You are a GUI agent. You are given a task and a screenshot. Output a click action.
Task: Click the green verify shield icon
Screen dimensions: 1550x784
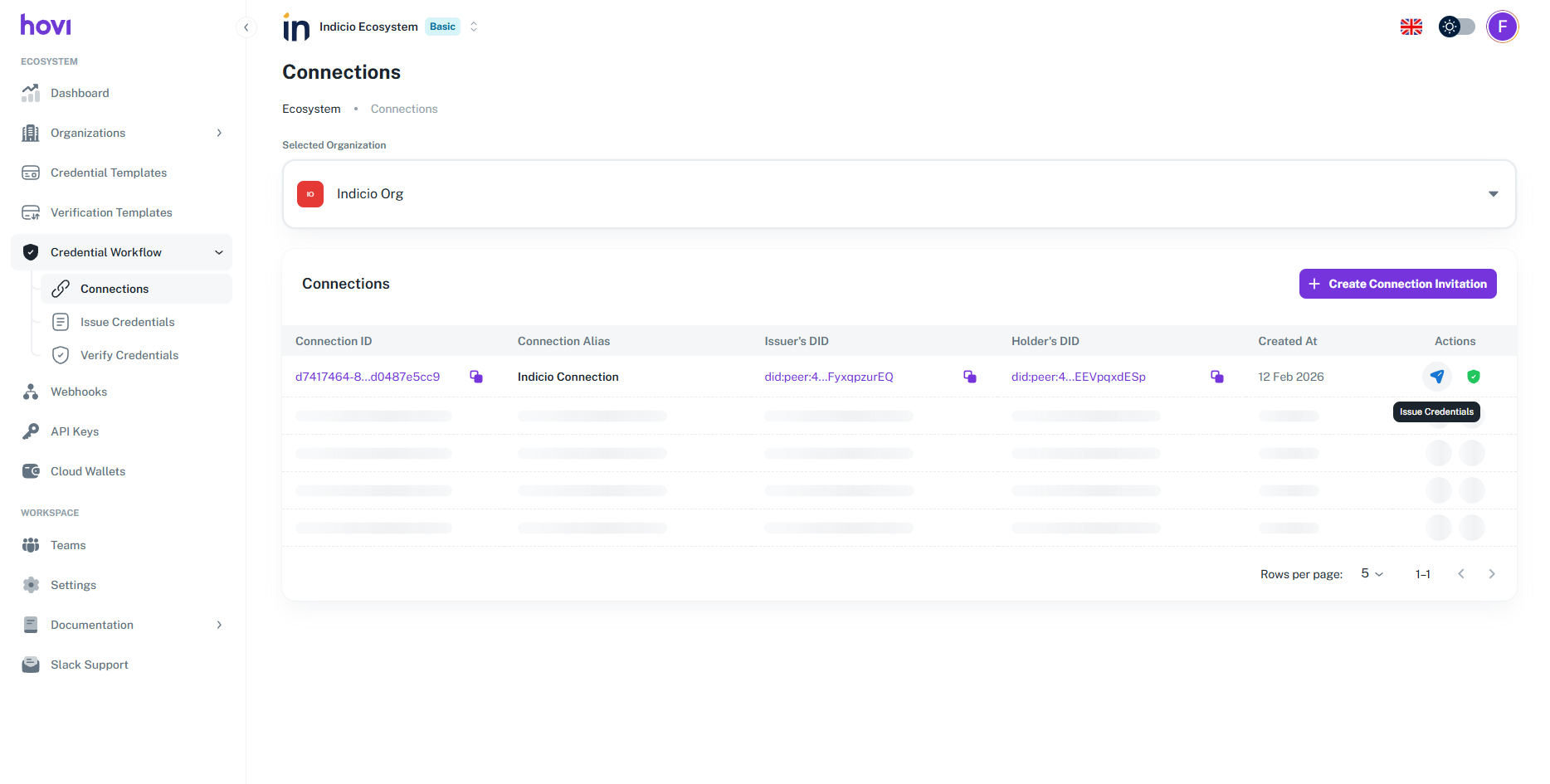tap(1474, 377)
